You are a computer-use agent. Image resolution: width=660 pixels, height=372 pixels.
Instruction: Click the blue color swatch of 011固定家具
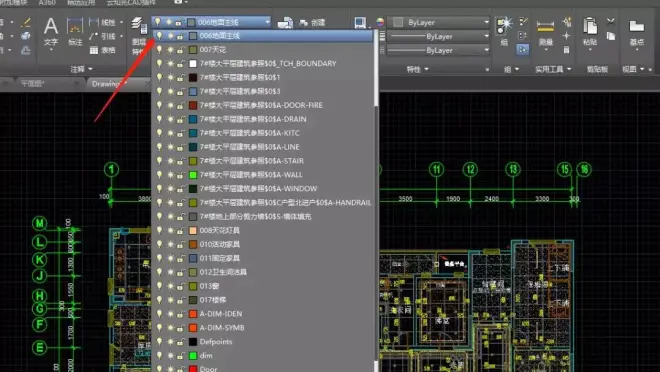coord(193,258)
